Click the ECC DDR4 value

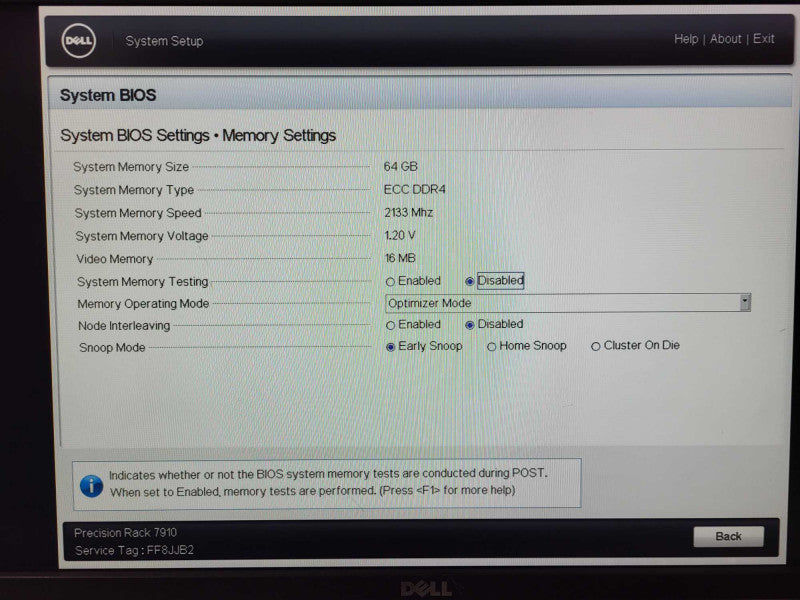(414, 189)
